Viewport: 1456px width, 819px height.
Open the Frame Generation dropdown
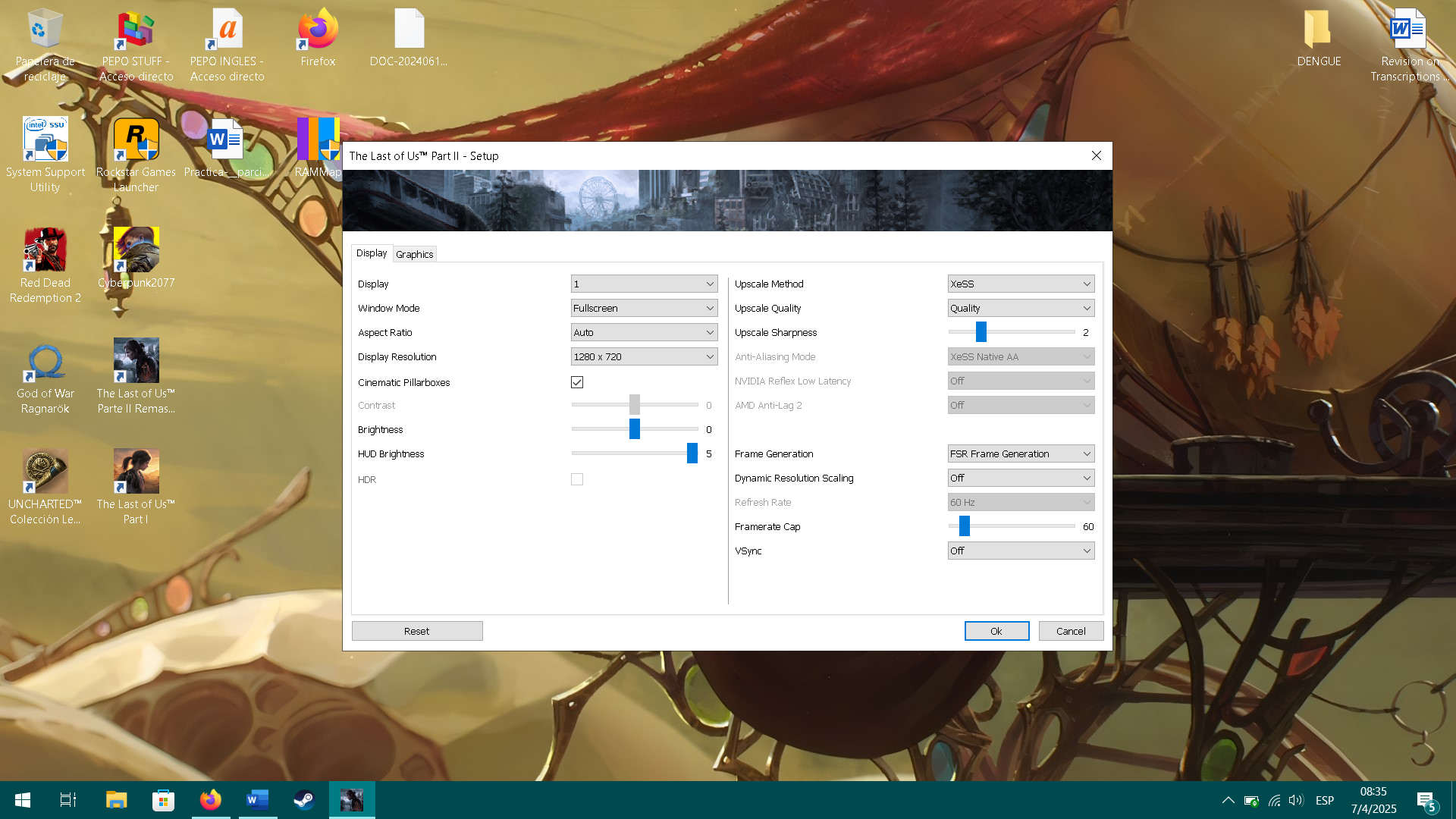point(1021,453)
